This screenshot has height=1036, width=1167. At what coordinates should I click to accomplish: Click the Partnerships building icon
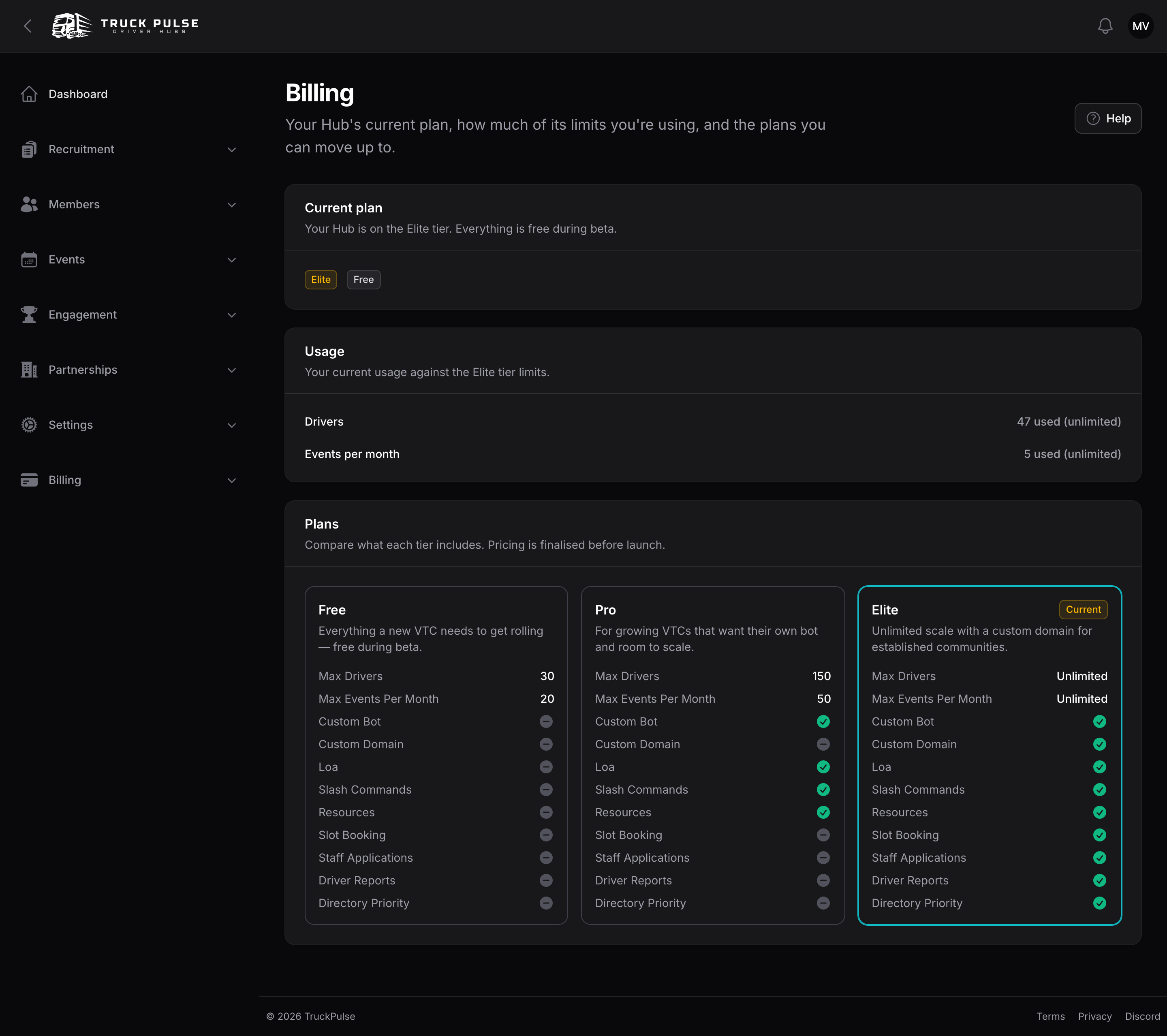[29, 370]
